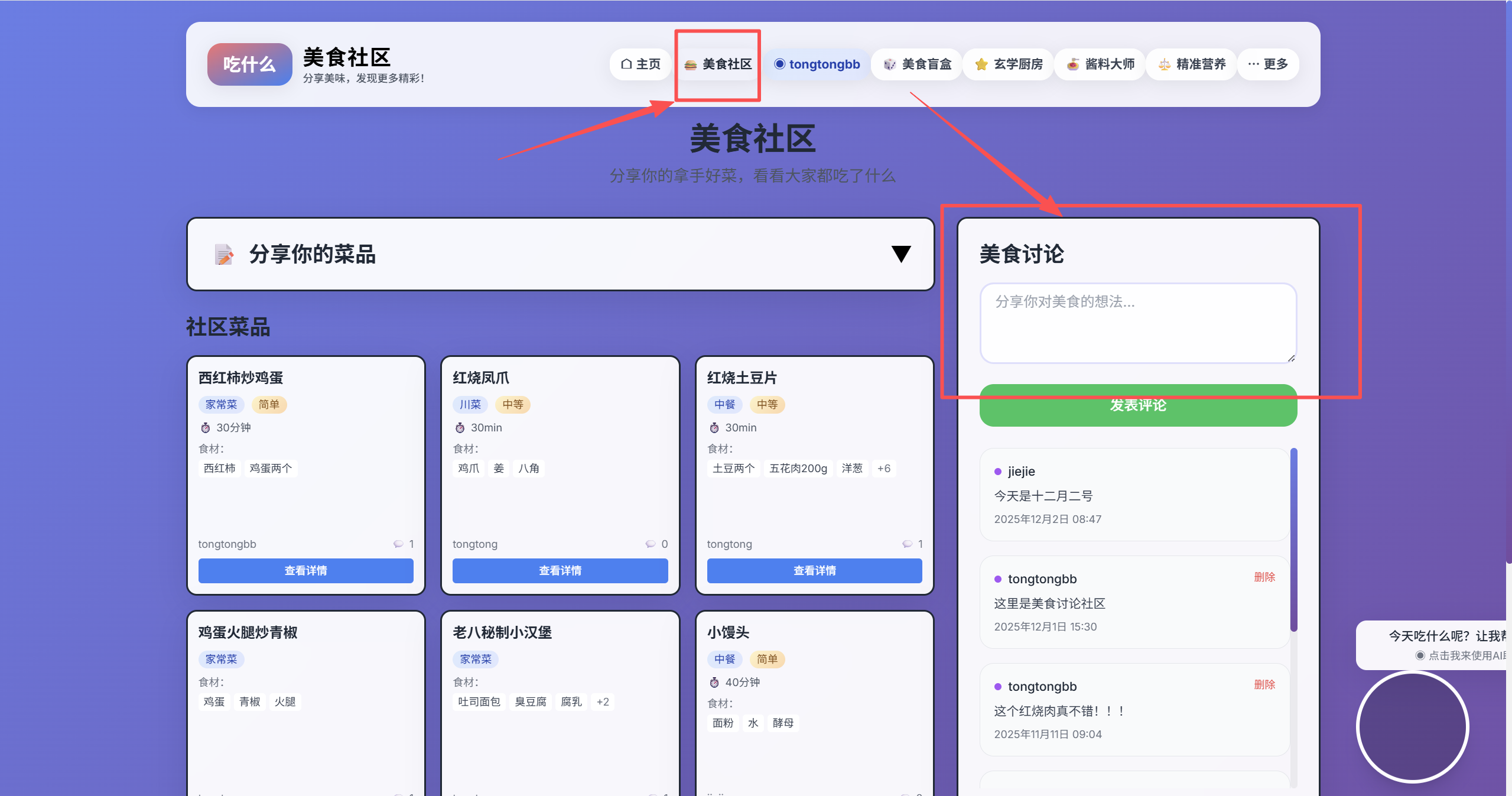This screenshot has height=796, width=1512.
Task: Delete the 这里是美食讨论社区 comment
Action: (x=1264, y=577)
